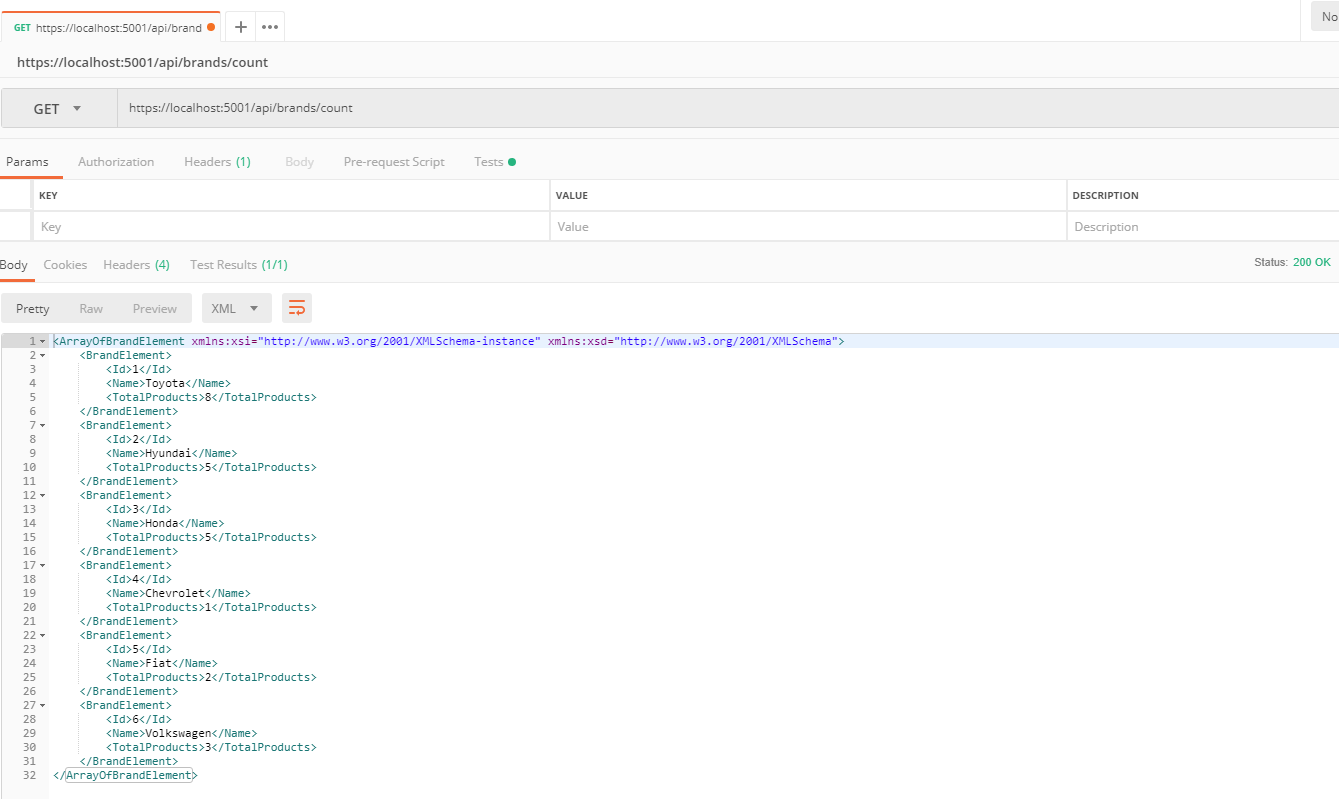Image resolution: width=1339 pixels, height=799 pixels.
Task: Select the response Body tab
Action: pos(14,264)
